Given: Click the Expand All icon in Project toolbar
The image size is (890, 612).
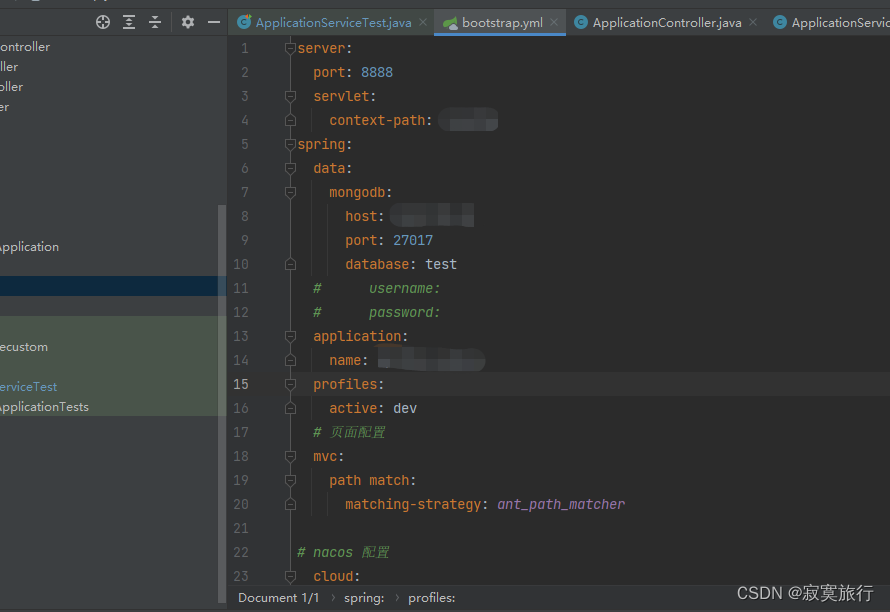Looking at the screenshot, I should point(130,21).
